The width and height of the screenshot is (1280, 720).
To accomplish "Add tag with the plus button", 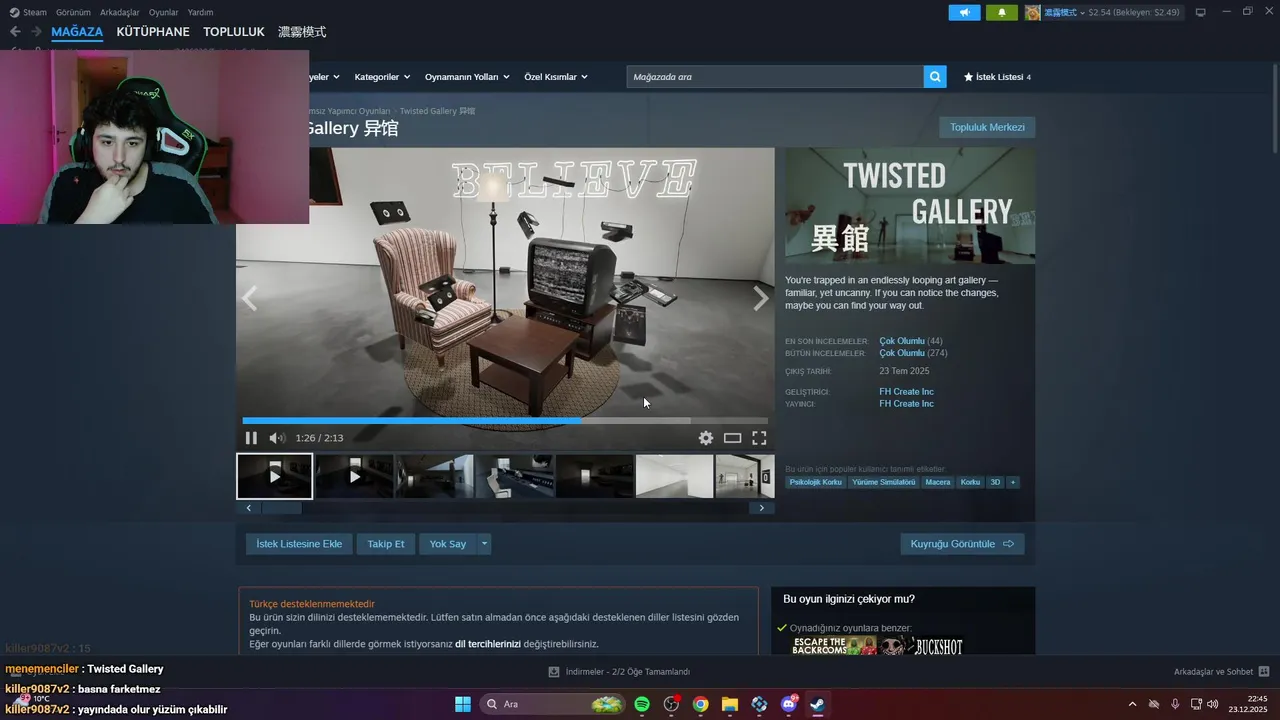I will click(x=1013, y=482).
